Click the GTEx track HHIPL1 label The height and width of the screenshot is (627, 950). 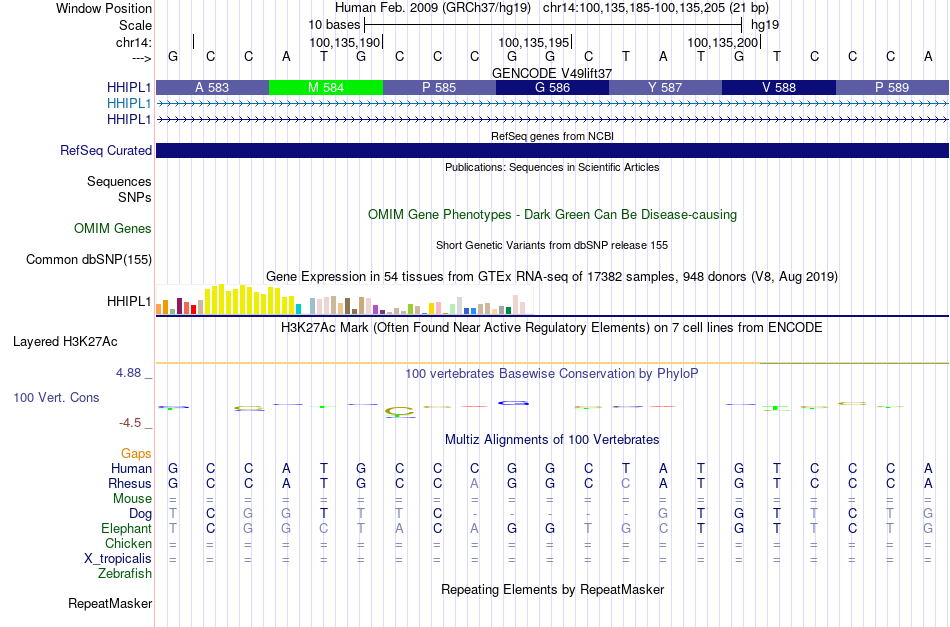pyautogui.click(x=129, y=301)
